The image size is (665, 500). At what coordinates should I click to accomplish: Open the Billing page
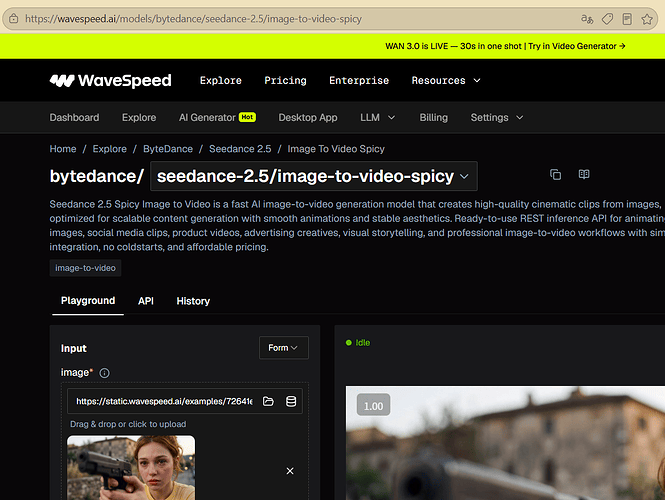(433, 117)
